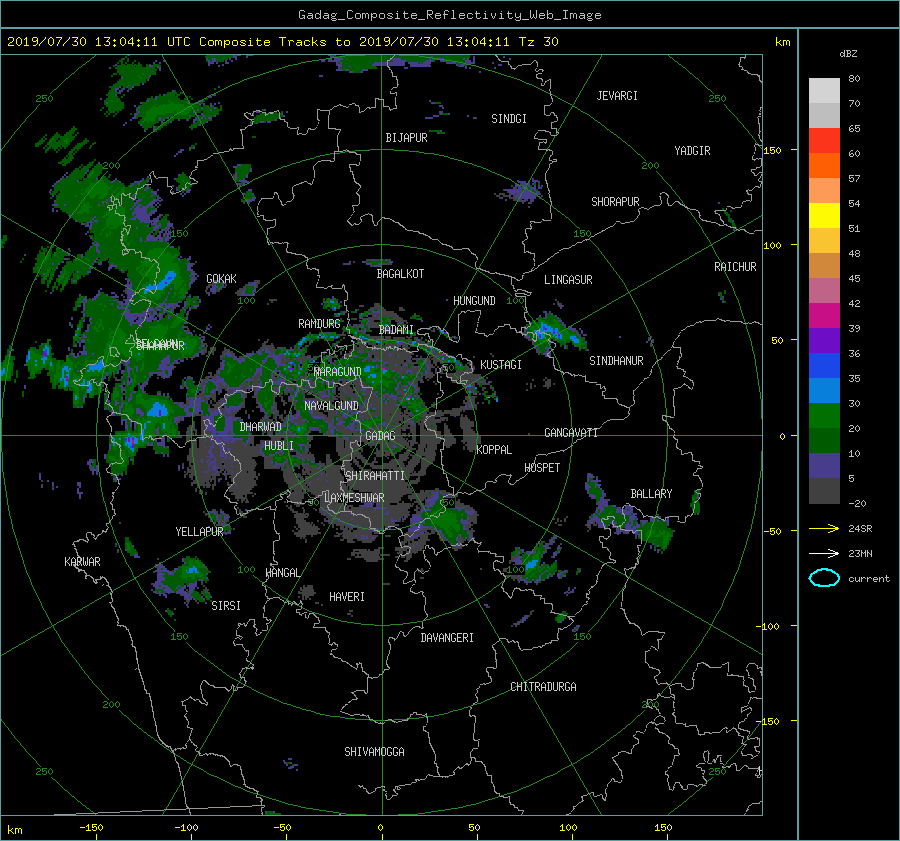Click the BALLARY city label
This screenshot has width=900, height=841.
(651, 494)
